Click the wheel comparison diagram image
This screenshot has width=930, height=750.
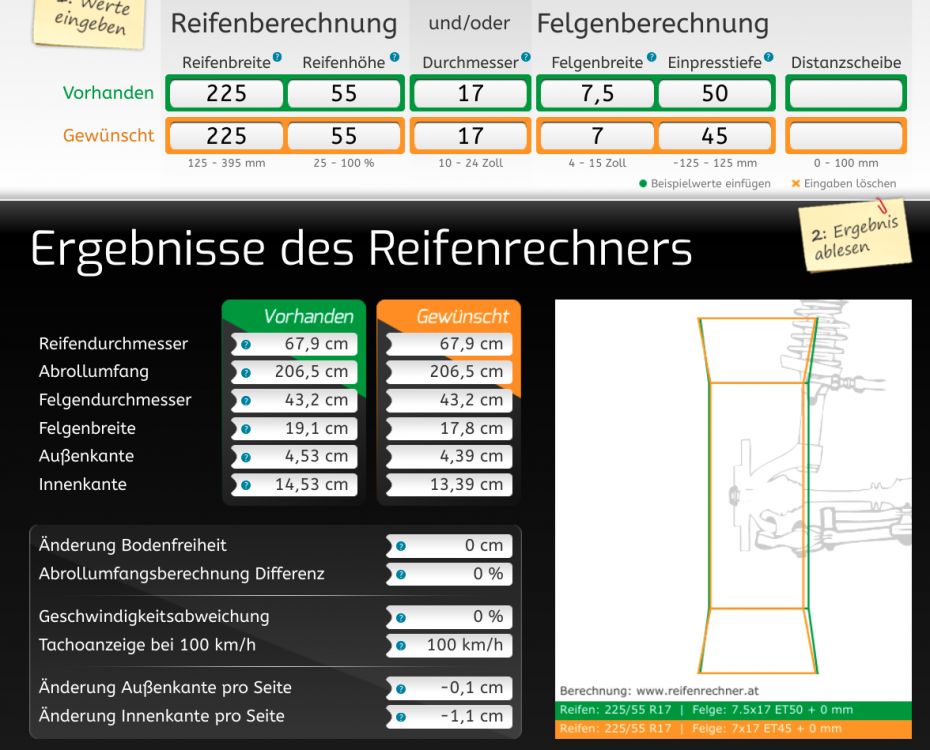coord(733,490)
